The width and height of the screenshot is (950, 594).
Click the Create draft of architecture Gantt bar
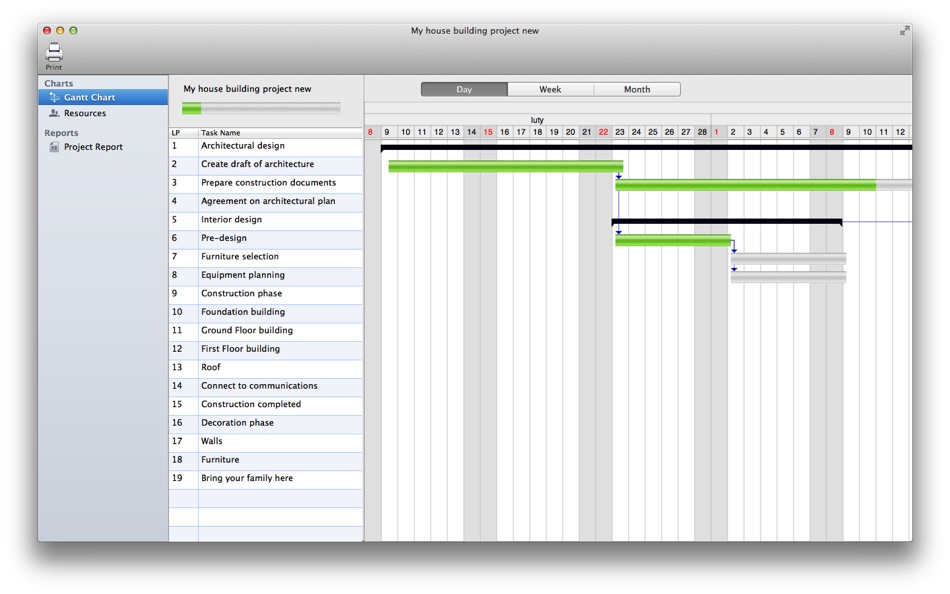506,166
